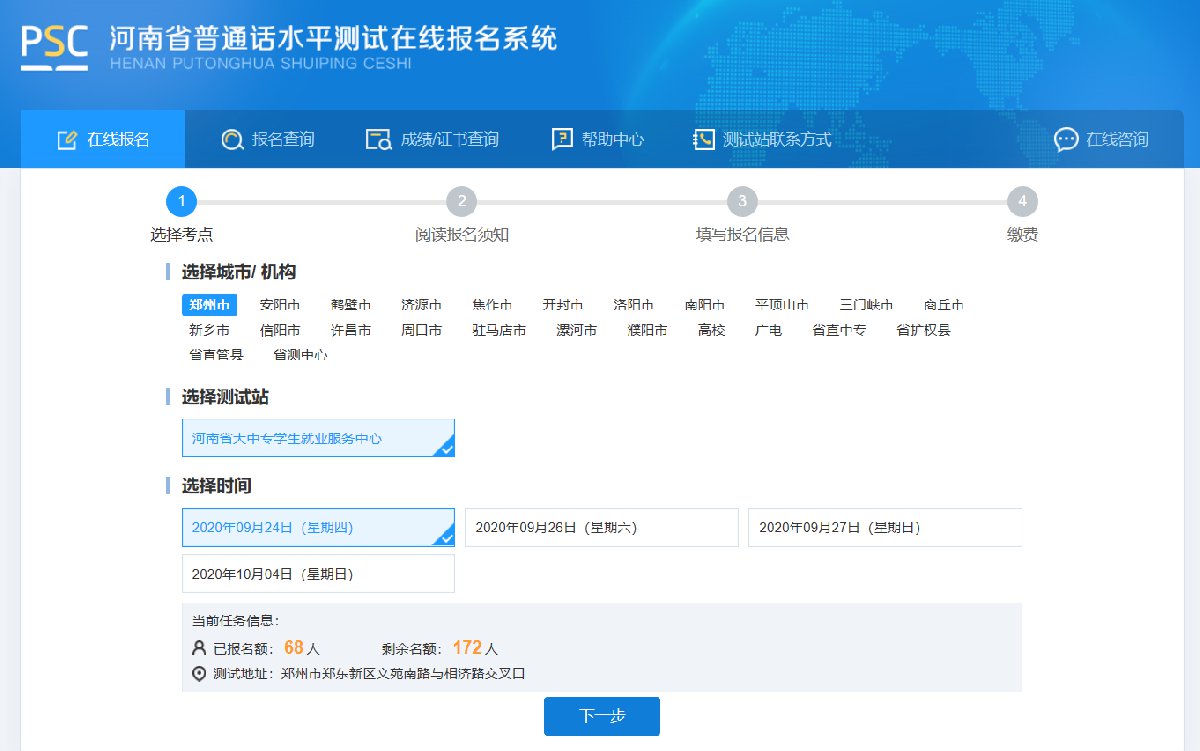Pick the 2020年10月04日 (星期日) time slot
Screen dimensions: 1200x751
click(318, 574)
